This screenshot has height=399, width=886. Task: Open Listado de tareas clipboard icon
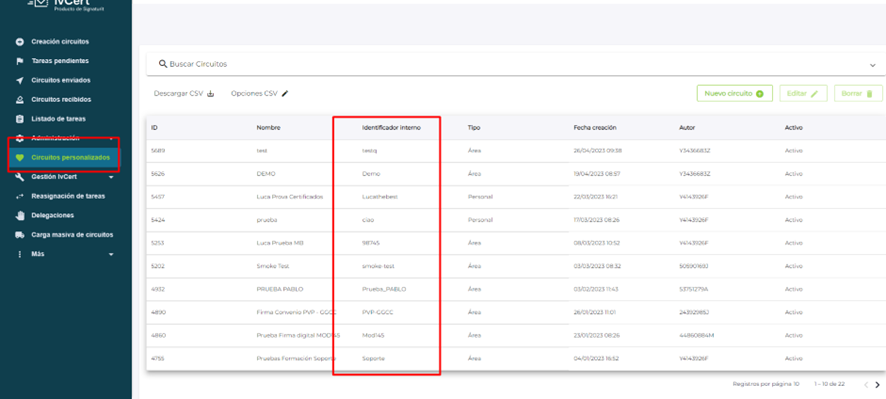click(x=20, y=119)
